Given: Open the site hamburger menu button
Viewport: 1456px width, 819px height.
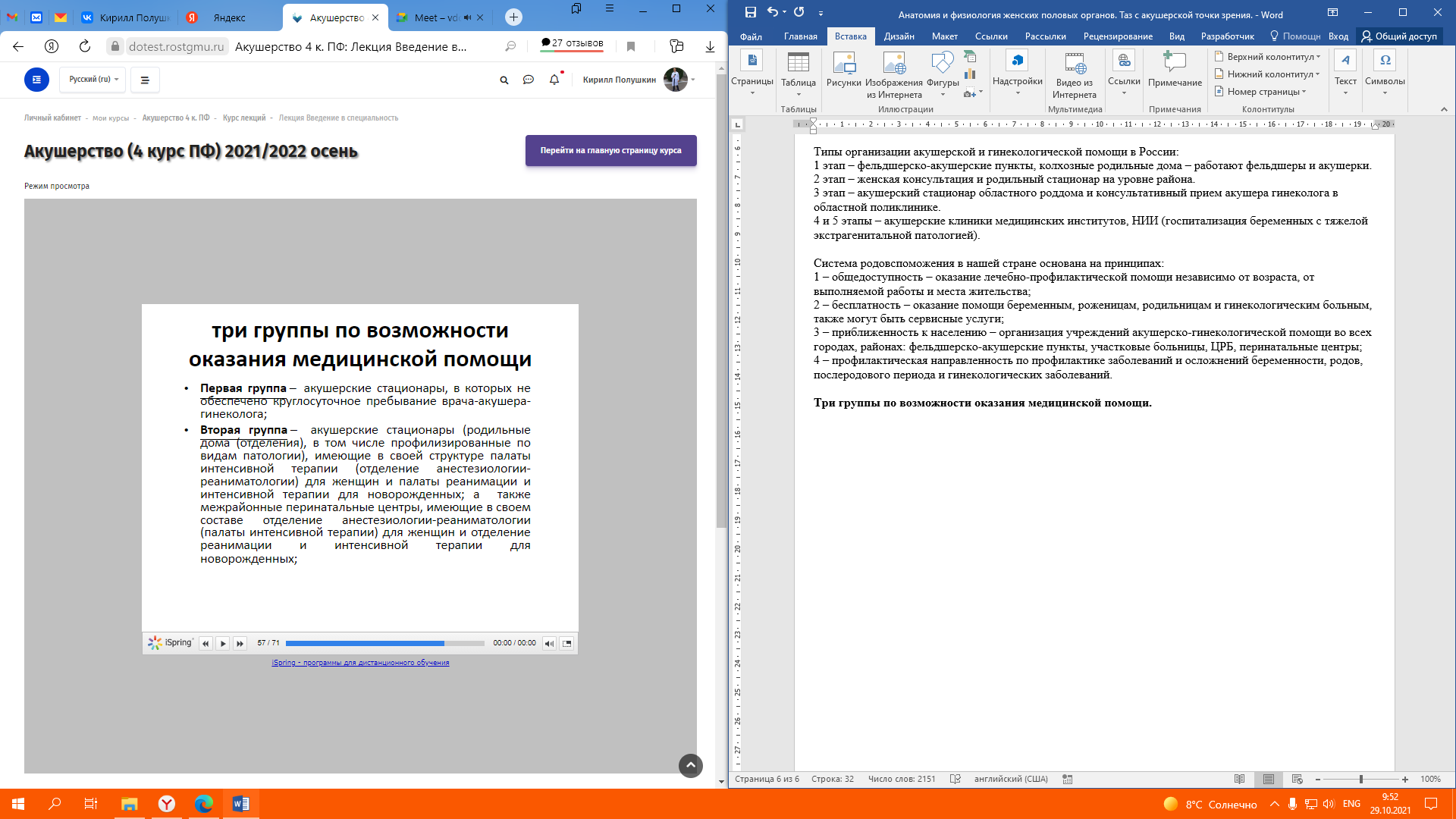Looking at the screenshot, I should pyautogui.click(x=145, y=80).
